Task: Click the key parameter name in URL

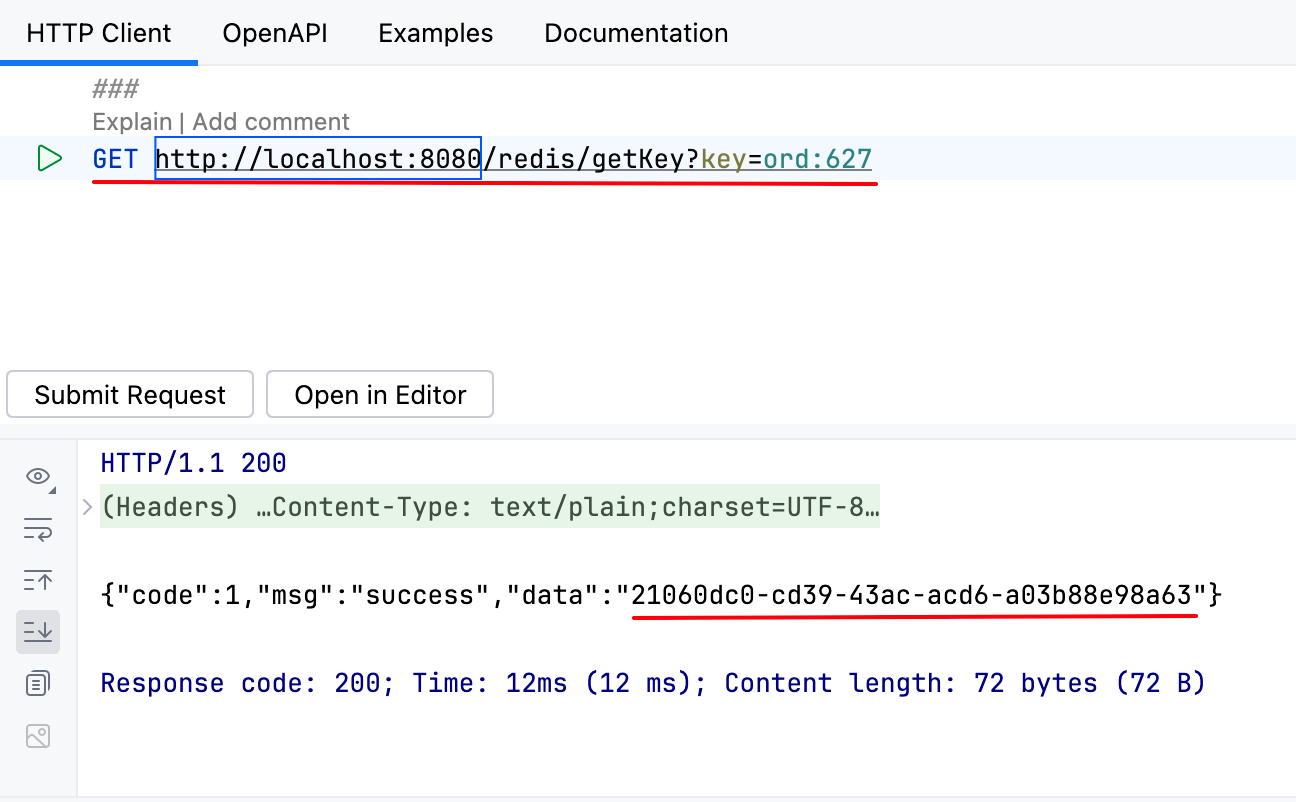Action: click(x=723, y=158)
